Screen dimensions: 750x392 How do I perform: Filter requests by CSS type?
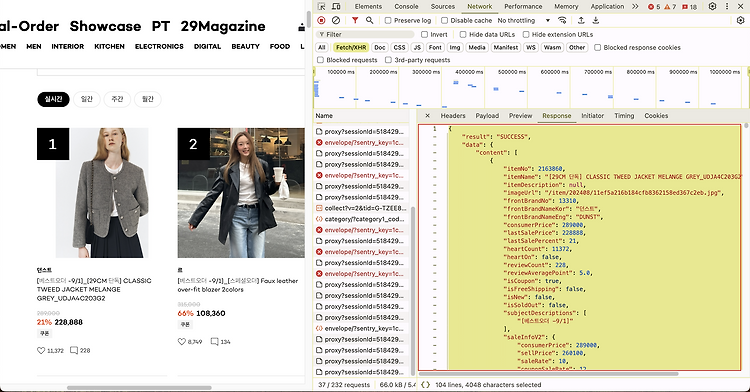coord(399,47)
